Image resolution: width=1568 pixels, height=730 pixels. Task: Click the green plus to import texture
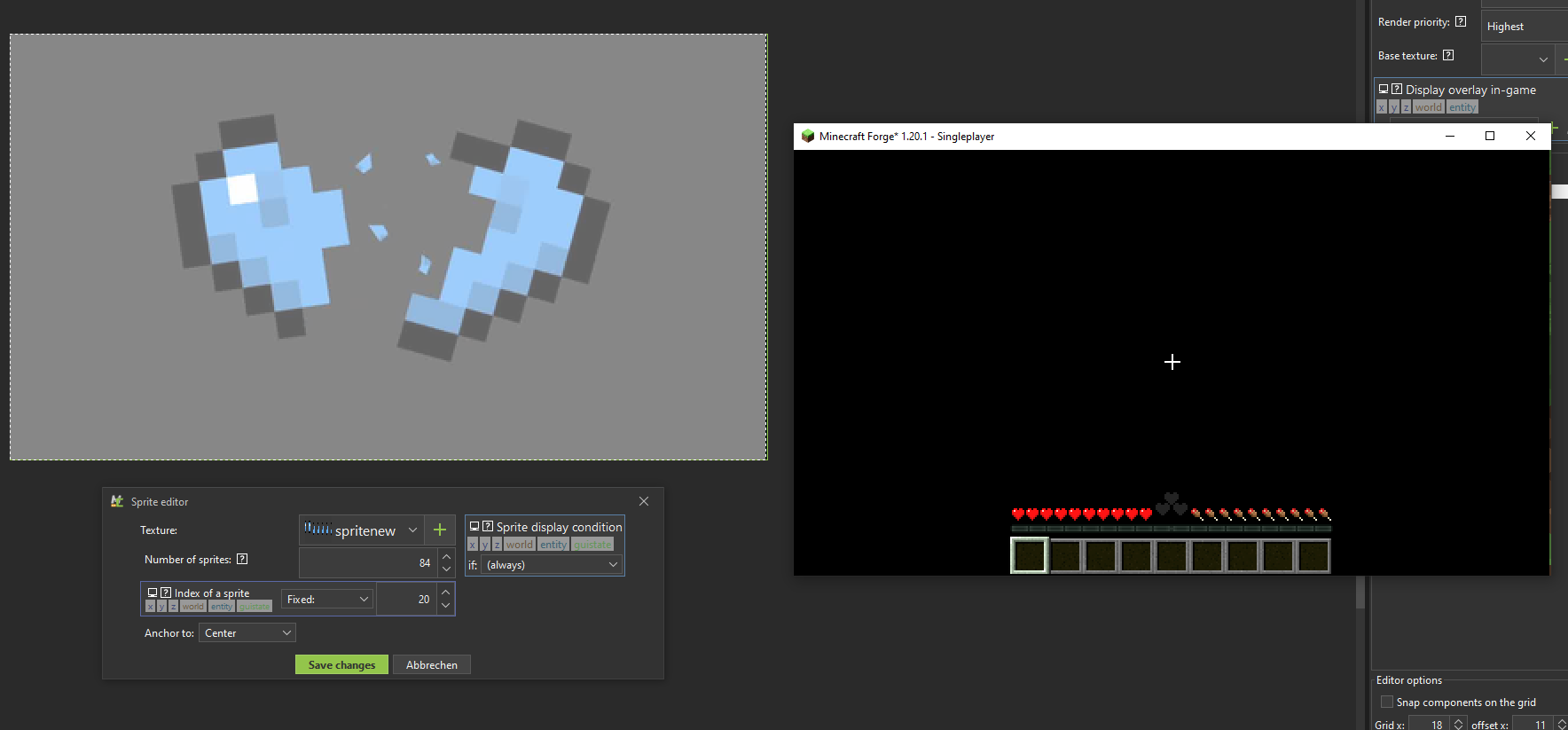(440, 530)
